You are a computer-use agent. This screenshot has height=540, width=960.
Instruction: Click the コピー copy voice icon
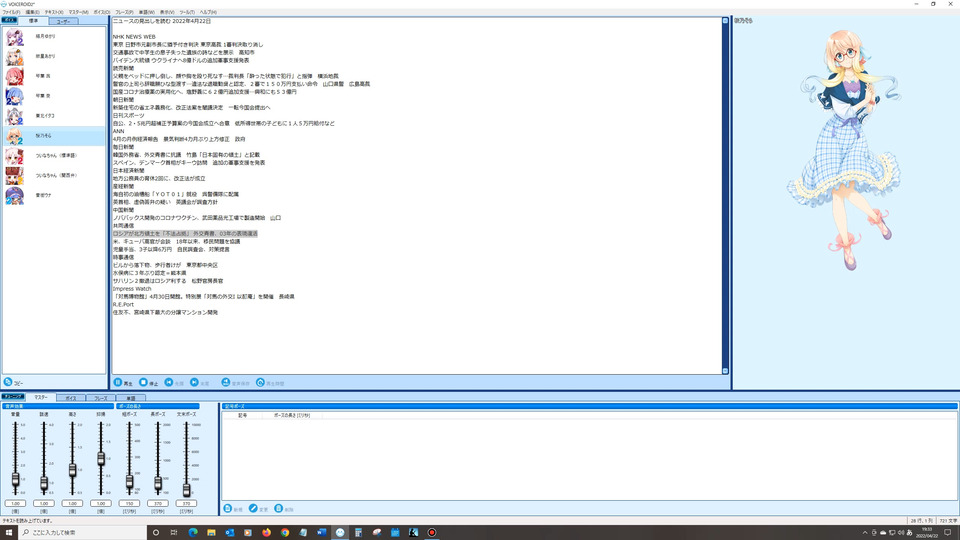tap(8, 382)
